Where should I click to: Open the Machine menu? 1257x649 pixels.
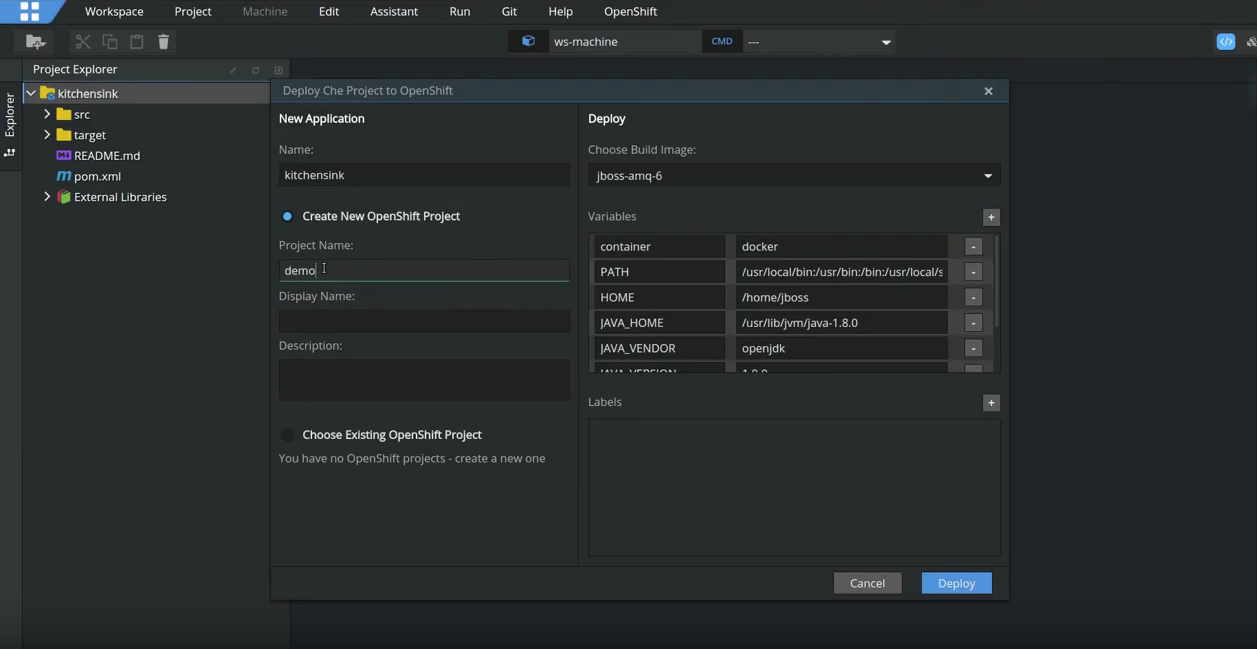pos(265,11)
